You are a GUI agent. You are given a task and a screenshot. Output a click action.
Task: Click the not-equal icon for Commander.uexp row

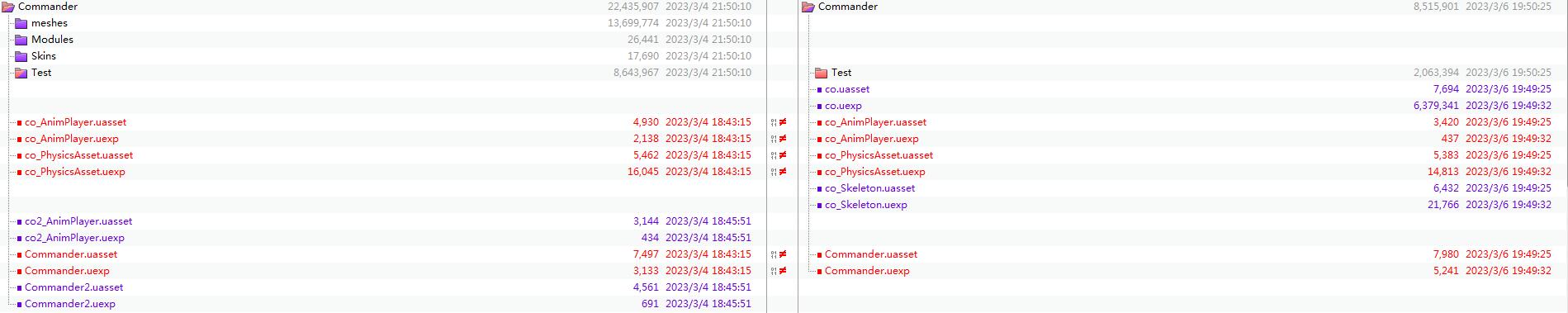click(x=782, y=271)
